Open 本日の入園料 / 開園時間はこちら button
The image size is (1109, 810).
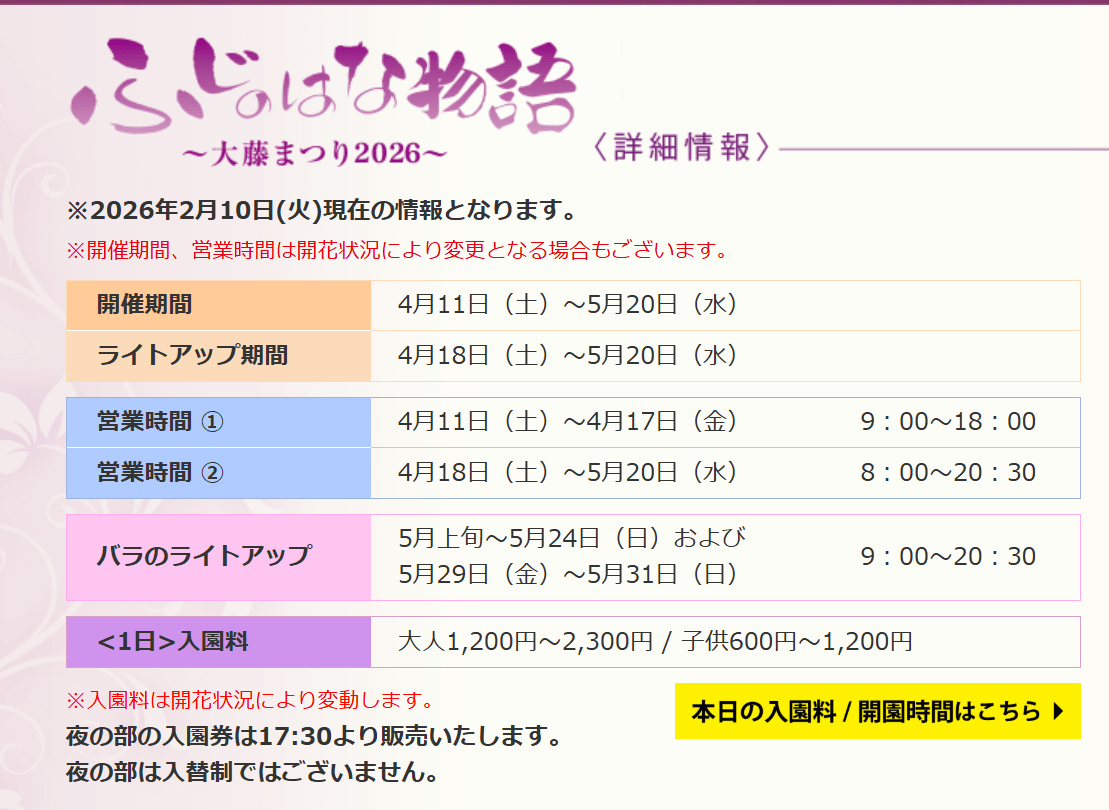pos(866,712)
